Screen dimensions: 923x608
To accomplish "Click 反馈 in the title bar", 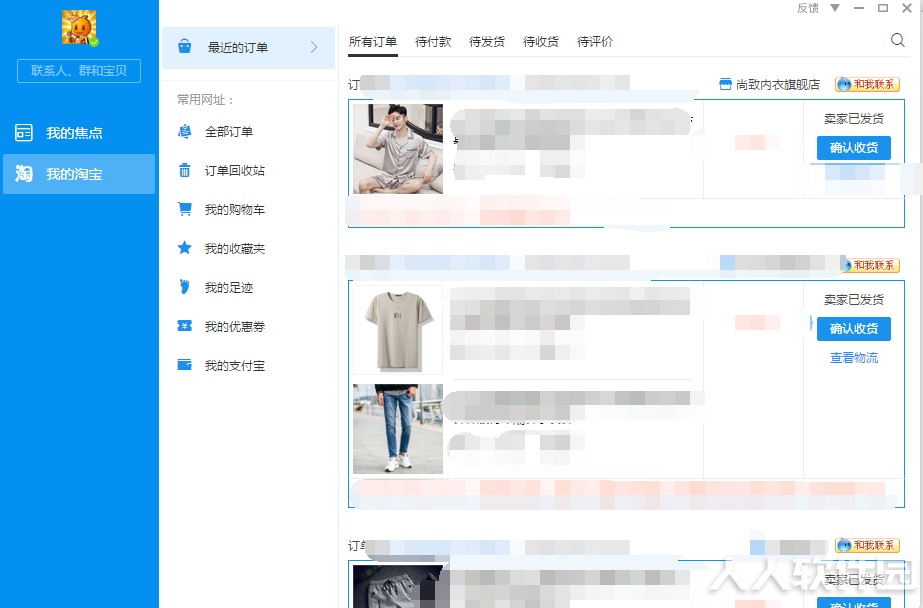I will pyautogui.click(x=808, y=8).
